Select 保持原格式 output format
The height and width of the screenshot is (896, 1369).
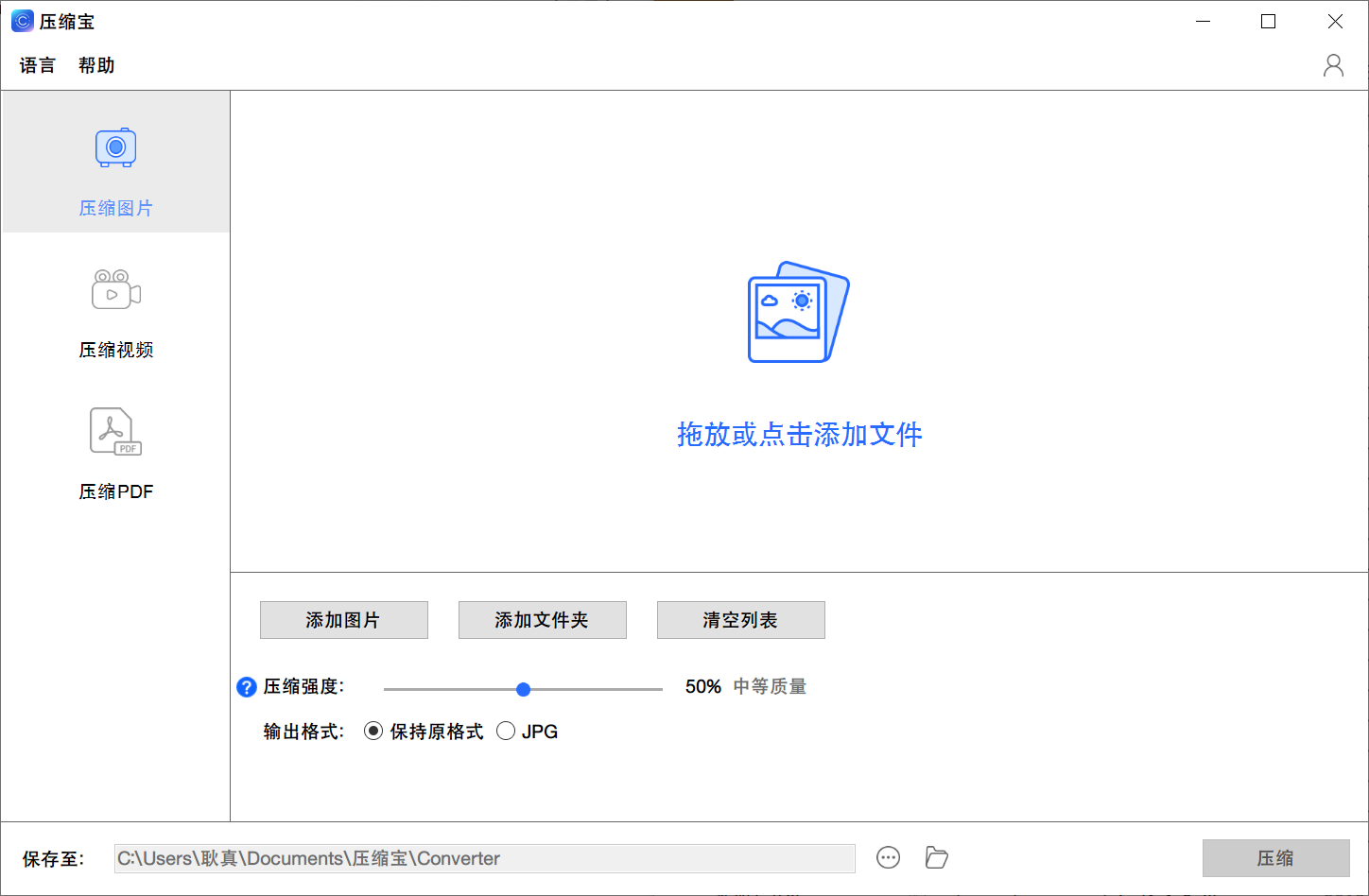373,731
